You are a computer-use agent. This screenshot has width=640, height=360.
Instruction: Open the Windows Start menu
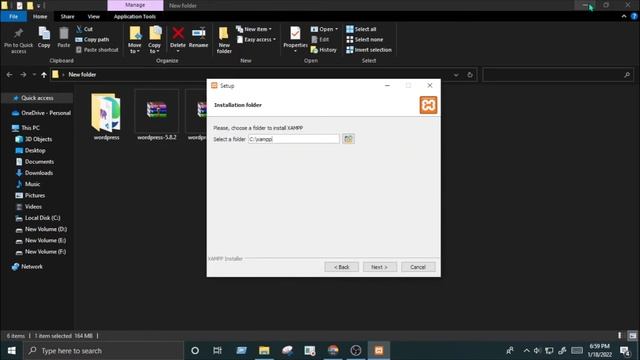[x=11, y=351]
